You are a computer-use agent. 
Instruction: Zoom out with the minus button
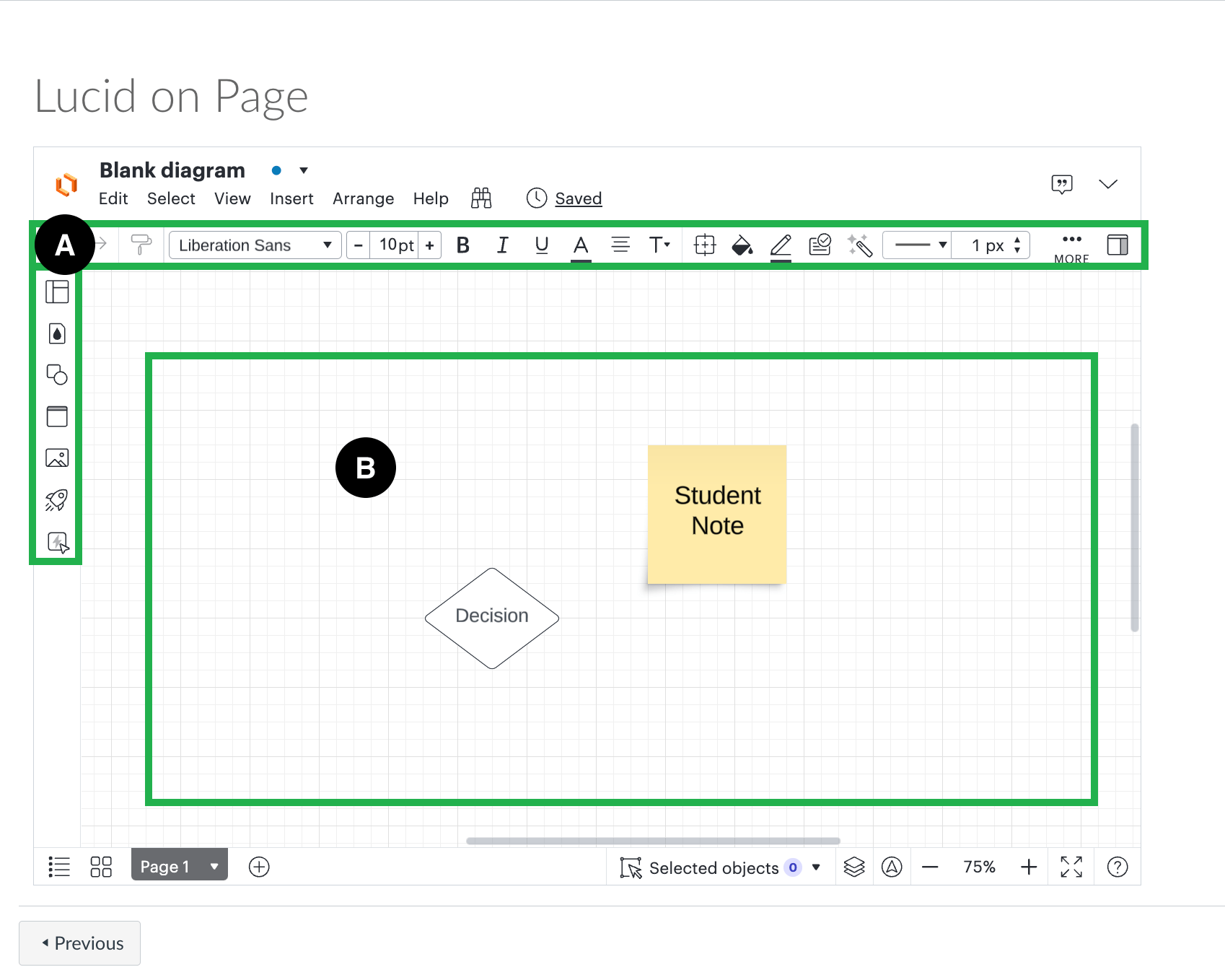[930, 867]
